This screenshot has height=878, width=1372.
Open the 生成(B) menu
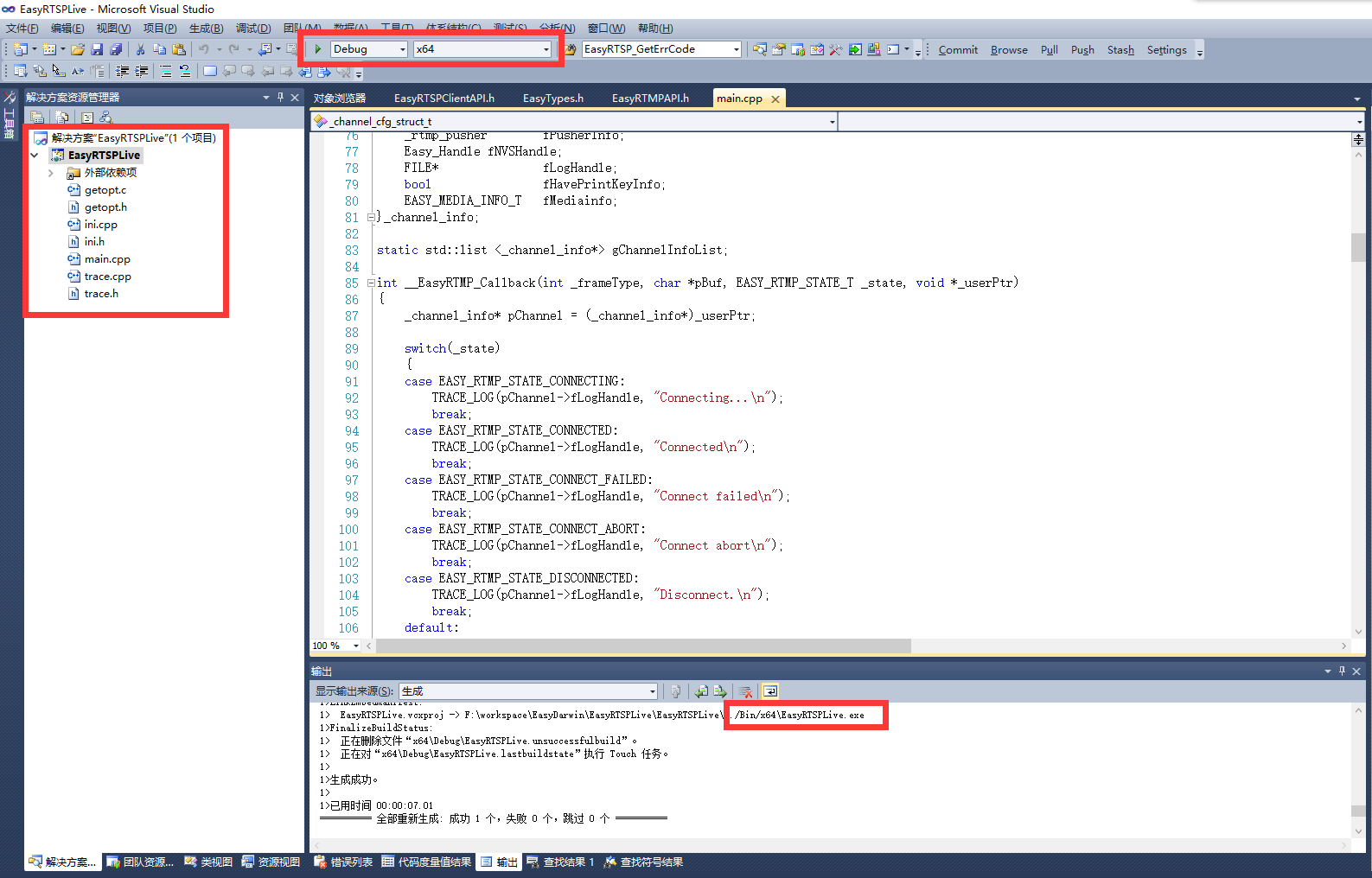click(x=206, y=29)
